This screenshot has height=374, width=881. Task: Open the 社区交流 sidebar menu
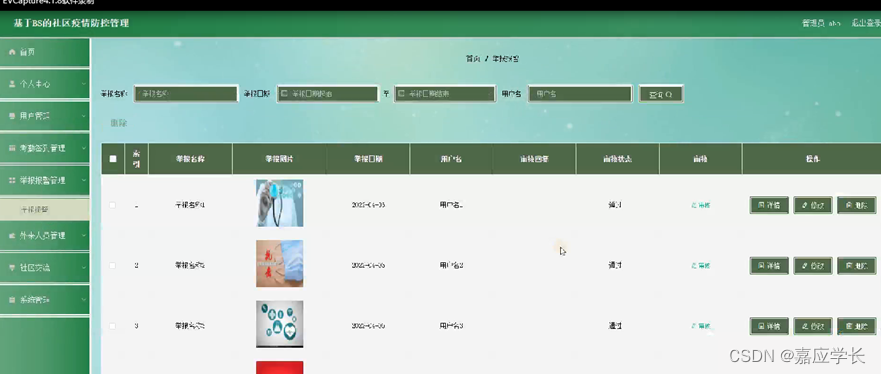click(44, 268)
